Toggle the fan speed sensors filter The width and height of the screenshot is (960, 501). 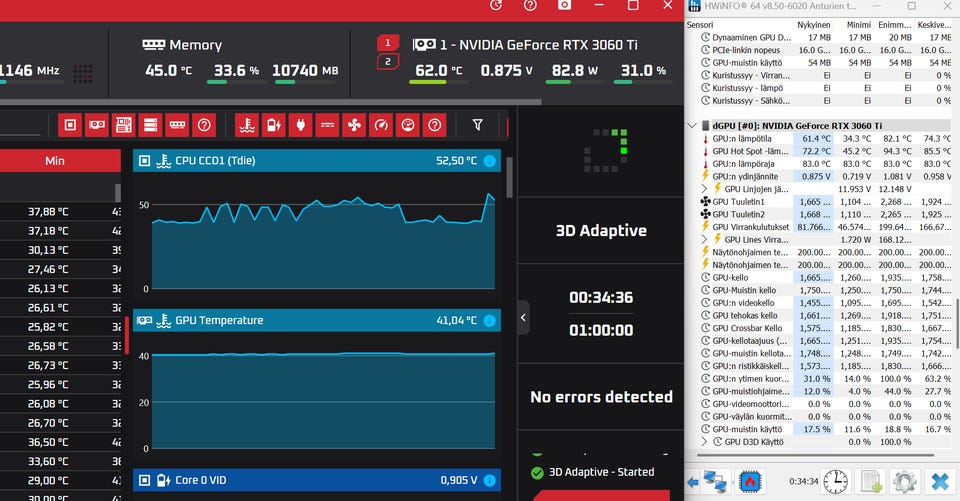tap(354, 125)
